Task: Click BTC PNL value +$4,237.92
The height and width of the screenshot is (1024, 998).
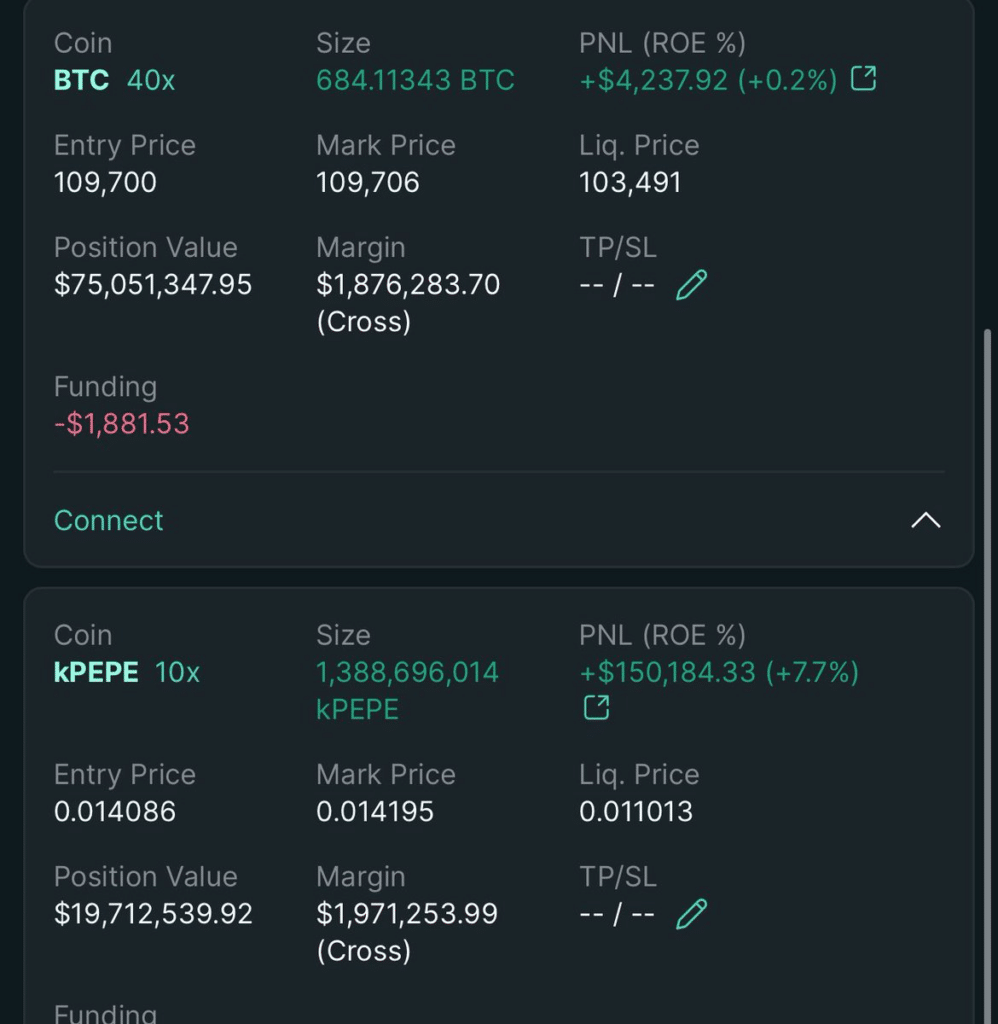Action: click(653, 80)
